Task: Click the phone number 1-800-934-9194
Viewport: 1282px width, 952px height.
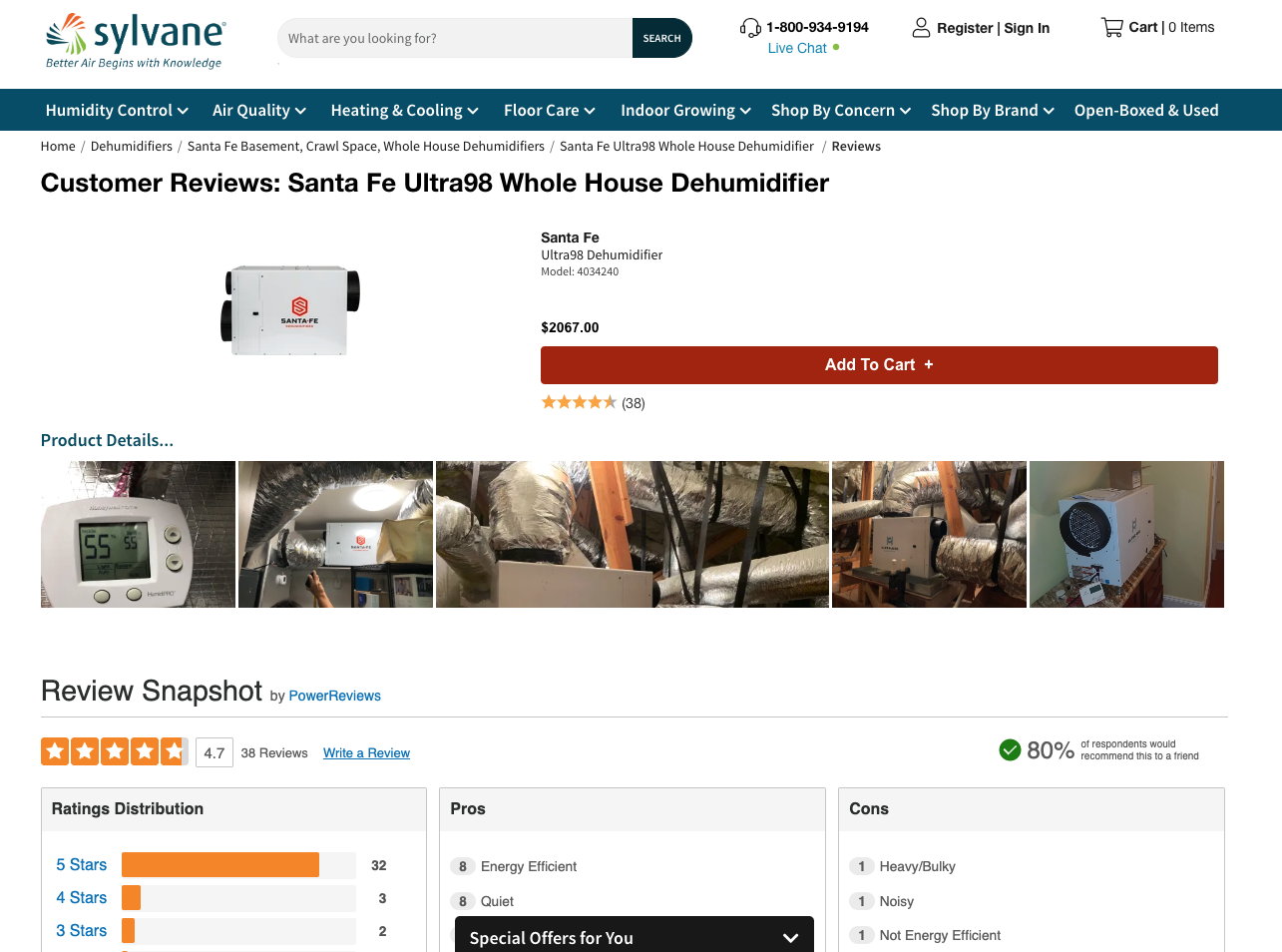Action: click(x=817, y=27)
